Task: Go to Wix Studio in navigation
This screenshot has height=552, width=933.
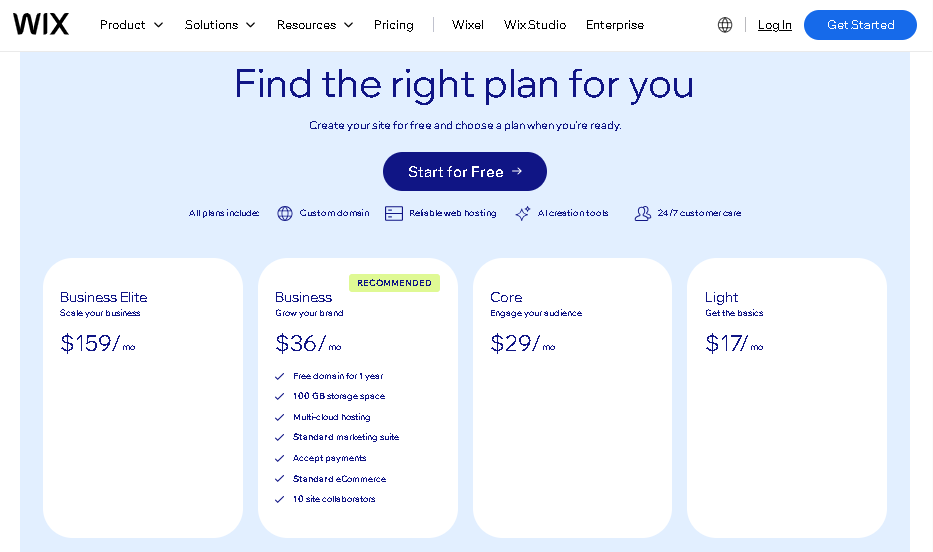Action: 535,25
